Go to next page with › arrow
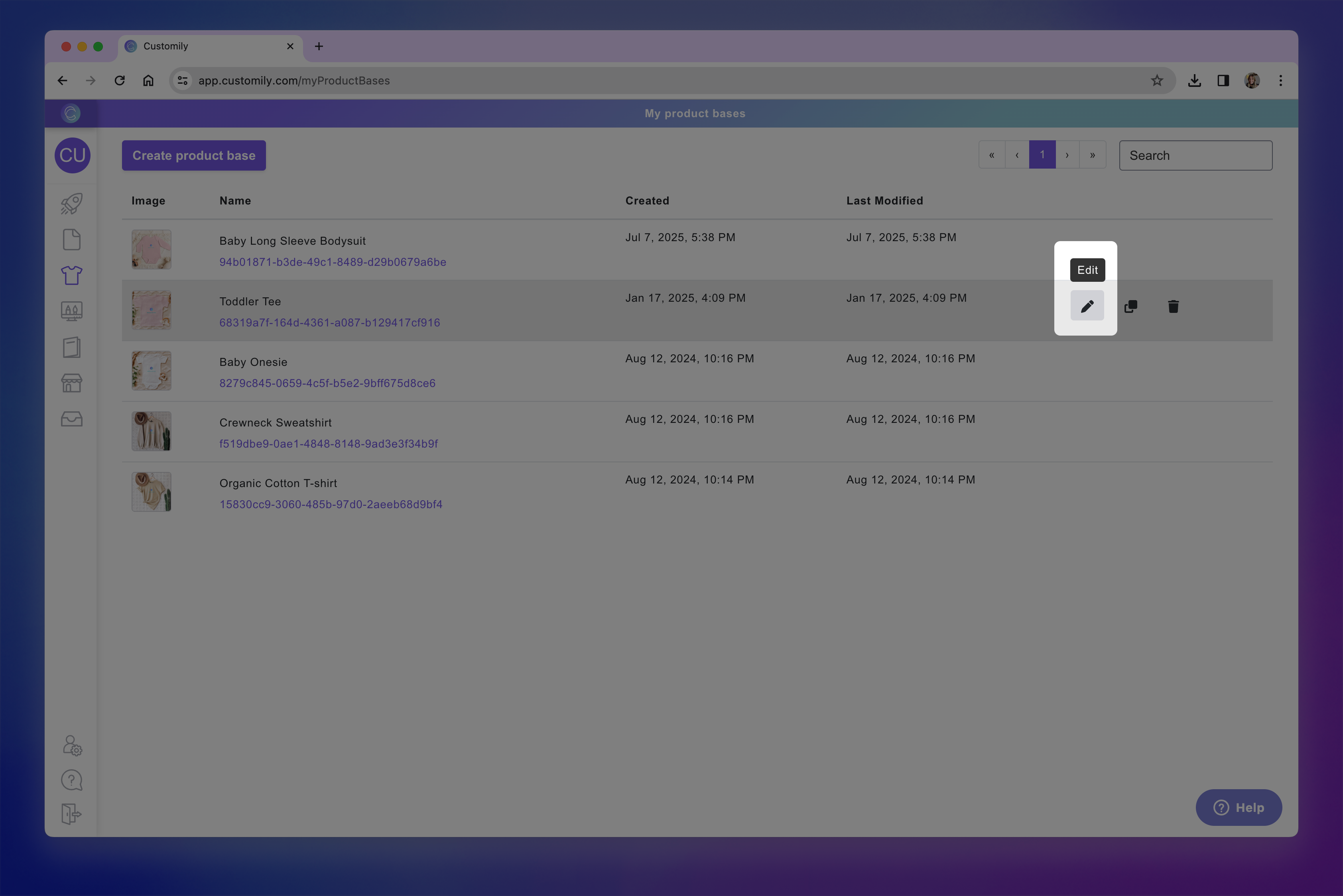The height and width of the screenshot is (896, 1343). 1067,155
